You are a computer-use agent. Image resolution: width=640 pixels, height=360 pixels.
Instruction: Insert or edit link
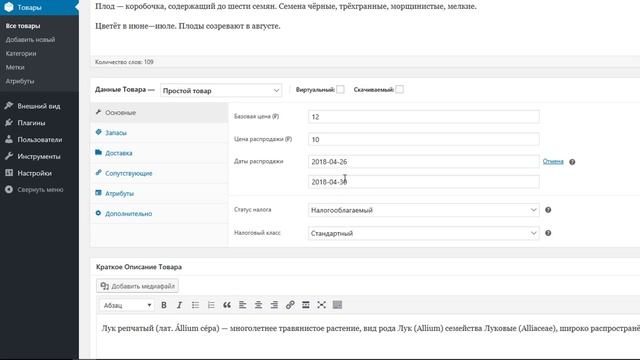click(x=290, y=305)
